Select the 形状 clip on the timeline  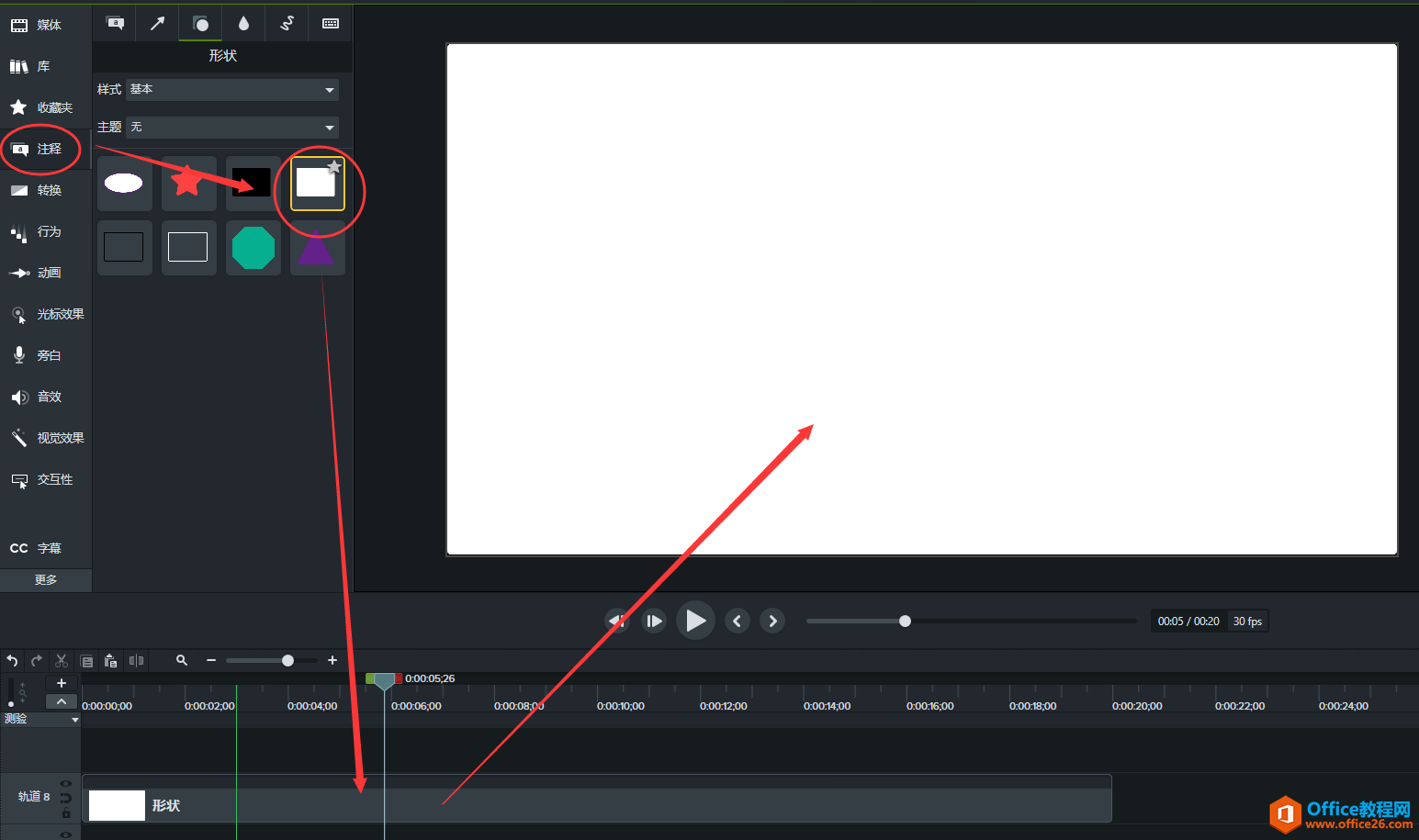597,799
